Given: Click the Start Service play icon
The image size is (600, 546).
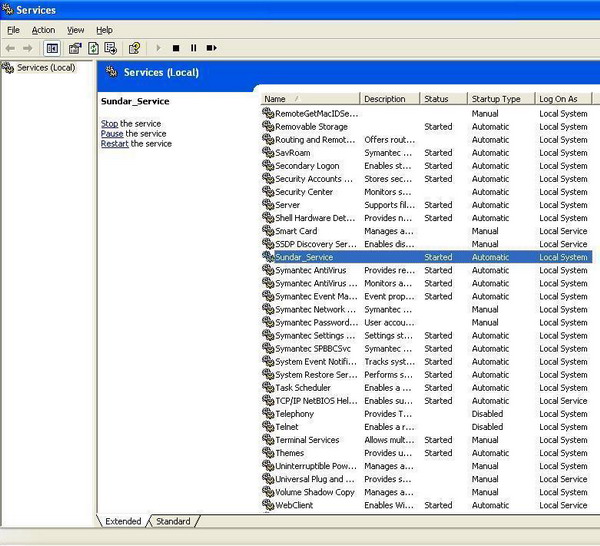Looking at the screenshot, I should [158, 48].
